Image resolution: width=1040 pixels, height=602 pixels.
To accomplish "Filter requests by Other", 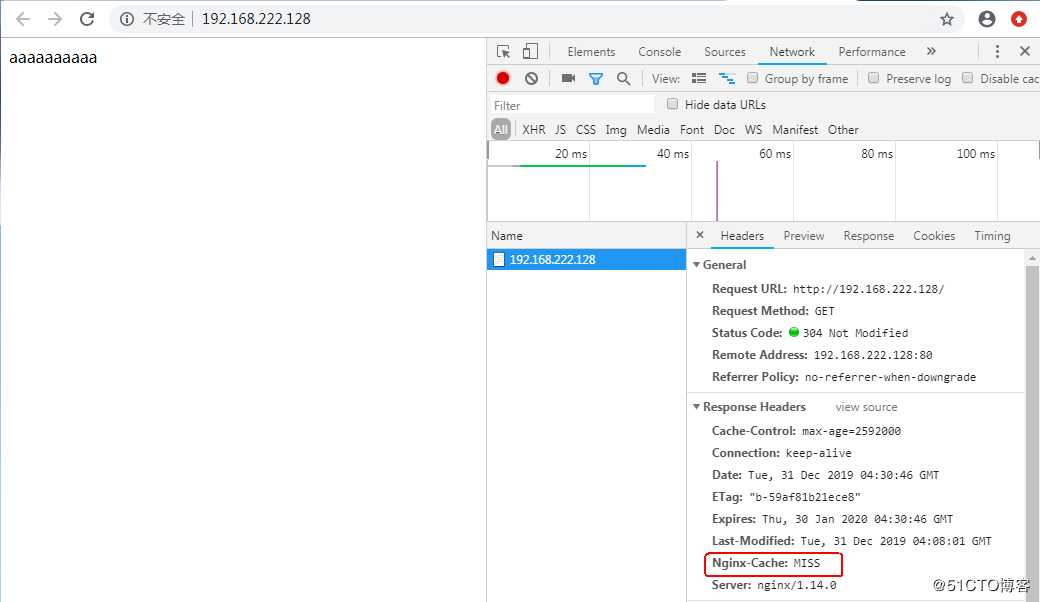I will (843, 129).
